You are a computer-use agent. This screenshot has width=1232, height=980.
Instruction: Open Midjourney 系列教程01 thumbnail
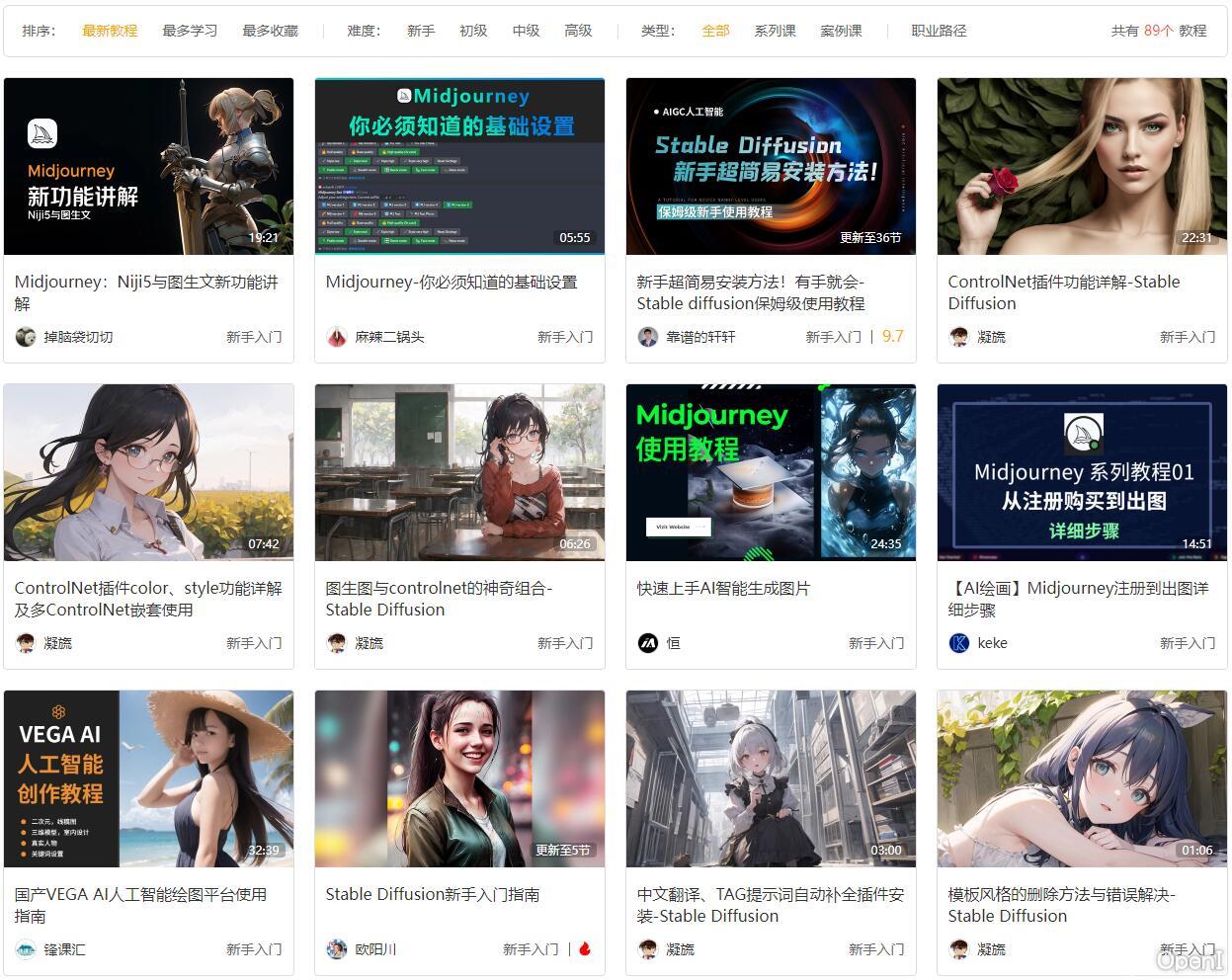tap(1082, 472)
